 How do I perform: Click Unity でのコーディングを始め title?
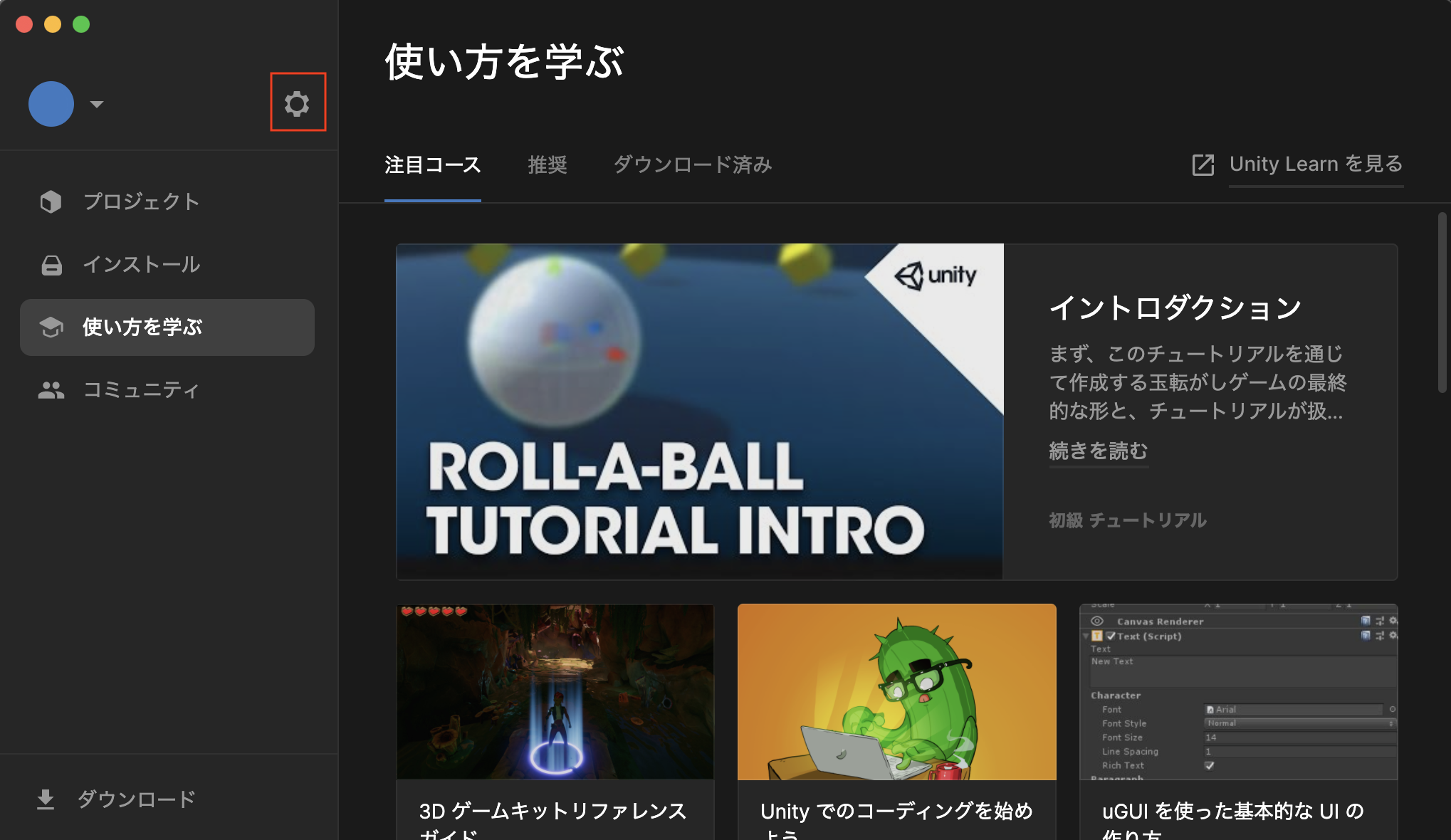(896, 812)
